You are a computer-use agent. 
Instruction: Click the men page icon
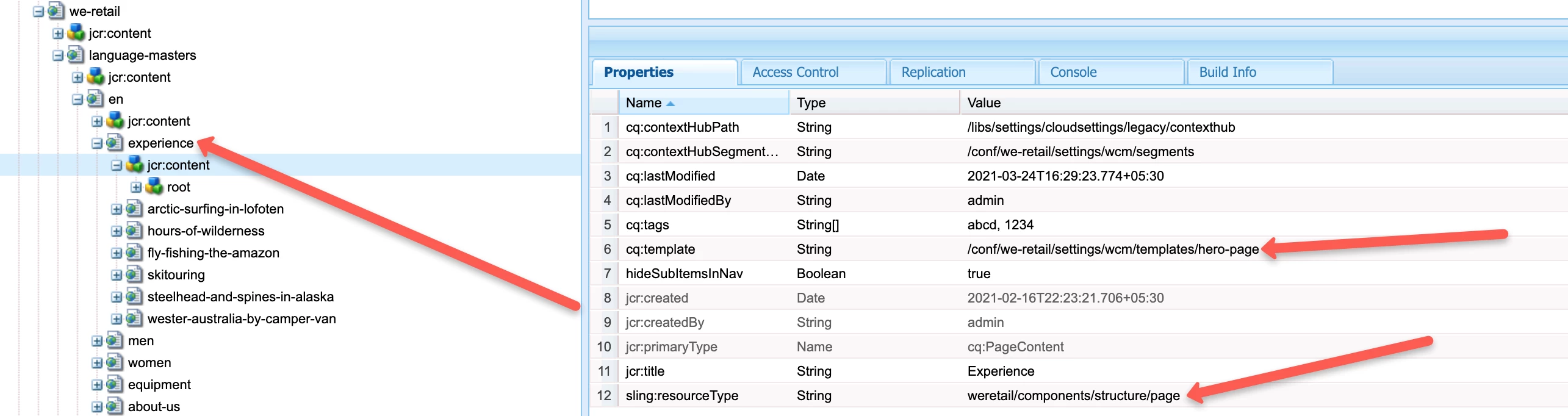115,340
